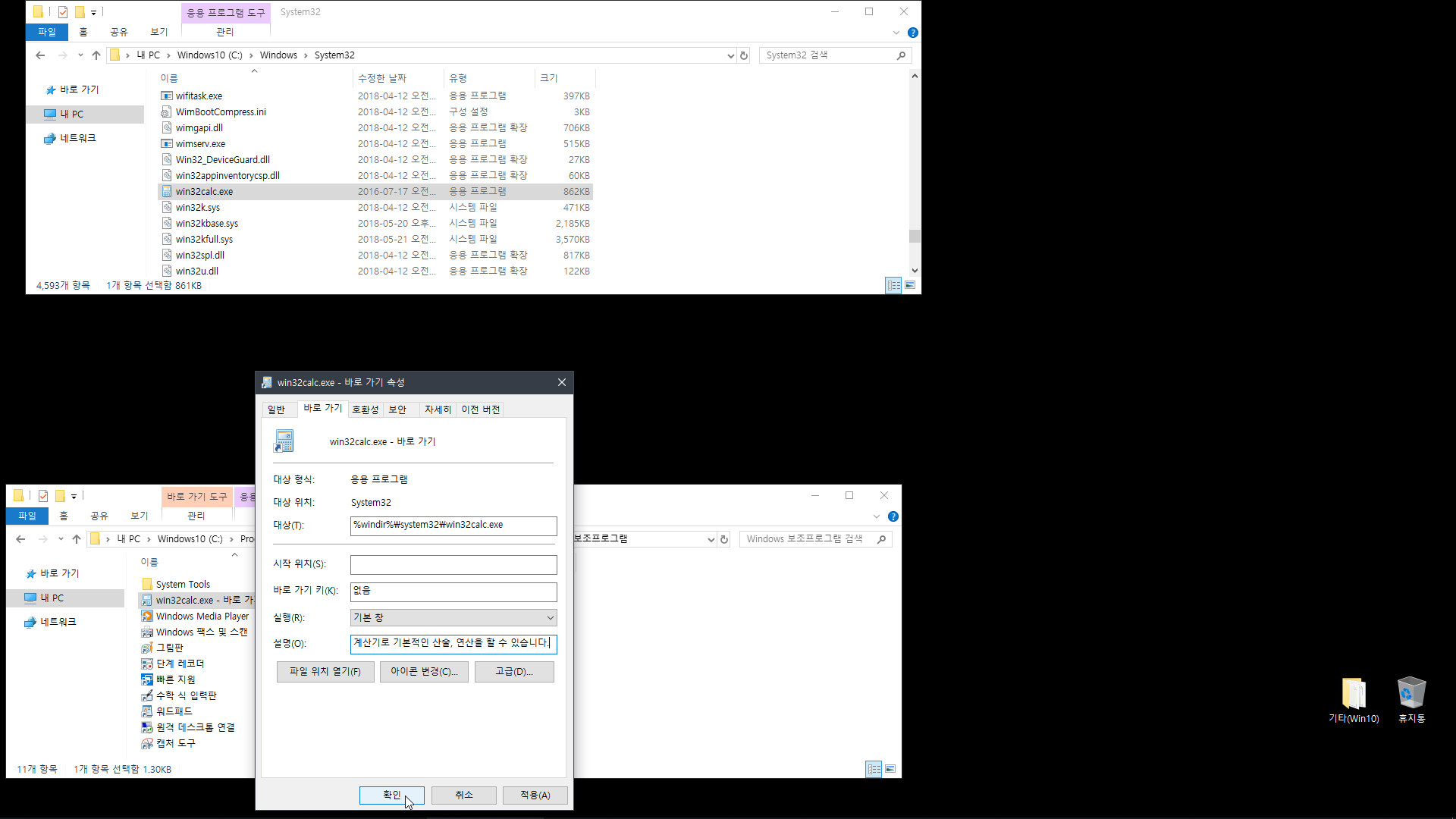This screenshot has height=819, width=1456.
Task: Expand address bar history in System32 window
Action: coord(730,55)
